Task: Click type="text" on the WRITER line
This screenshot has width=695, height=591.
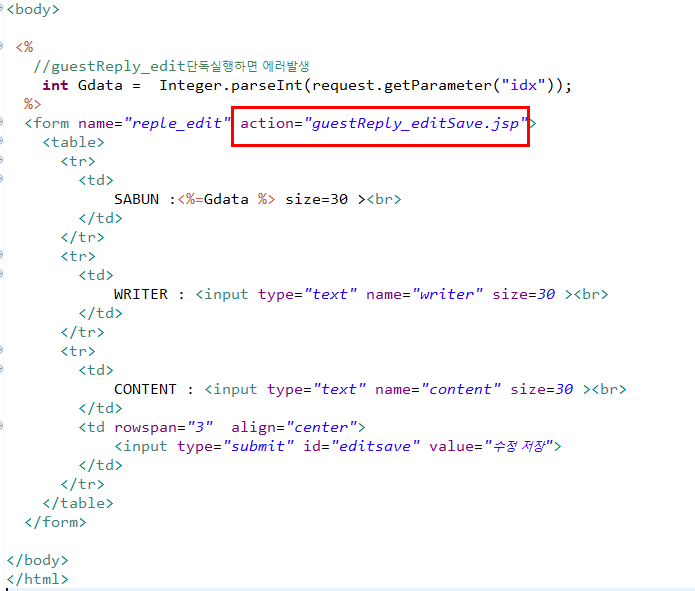Action: click(x=308, y=294)
